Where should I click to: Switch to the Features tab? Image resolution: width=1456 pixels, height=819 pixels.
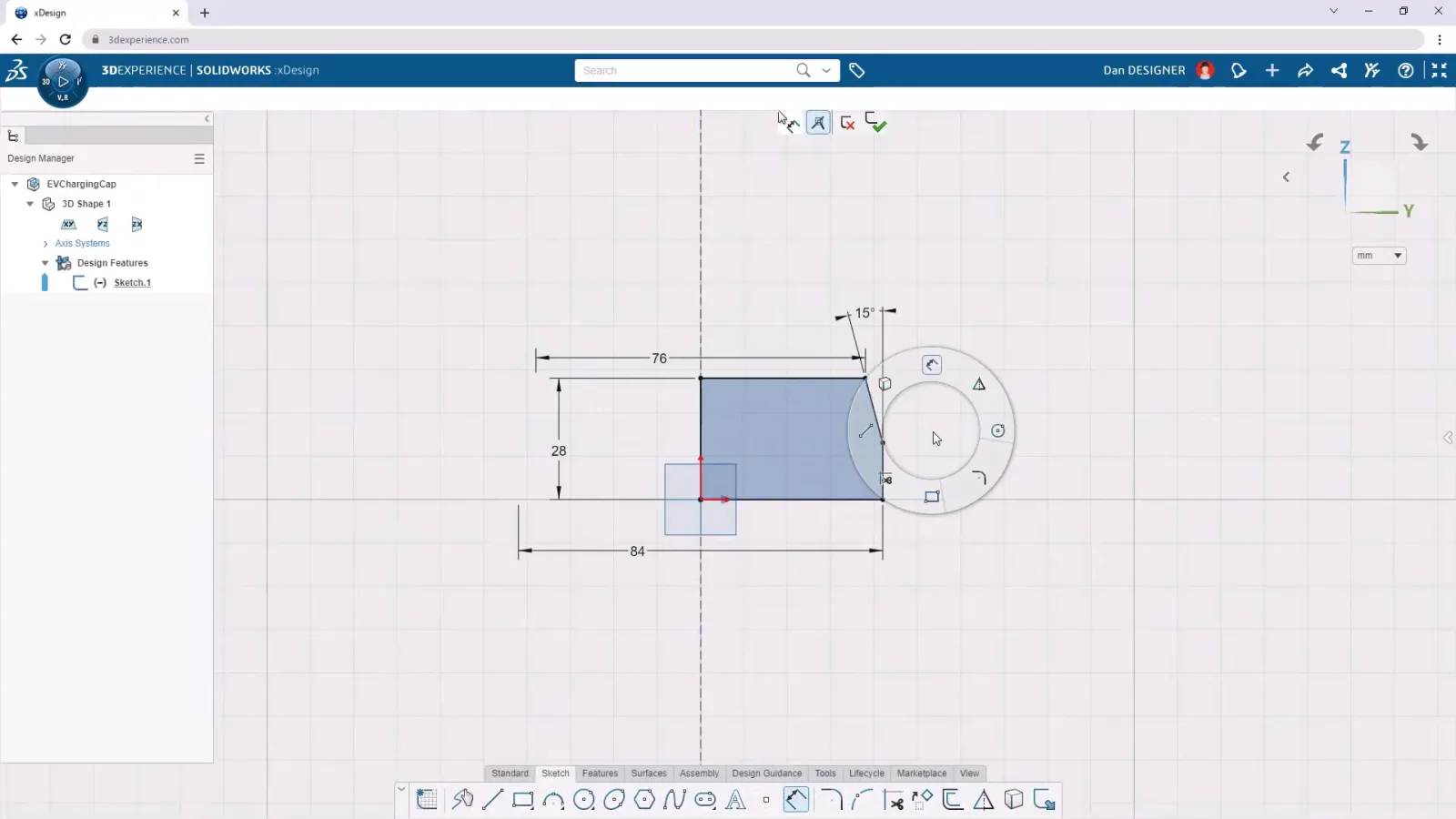click(600, 773)
